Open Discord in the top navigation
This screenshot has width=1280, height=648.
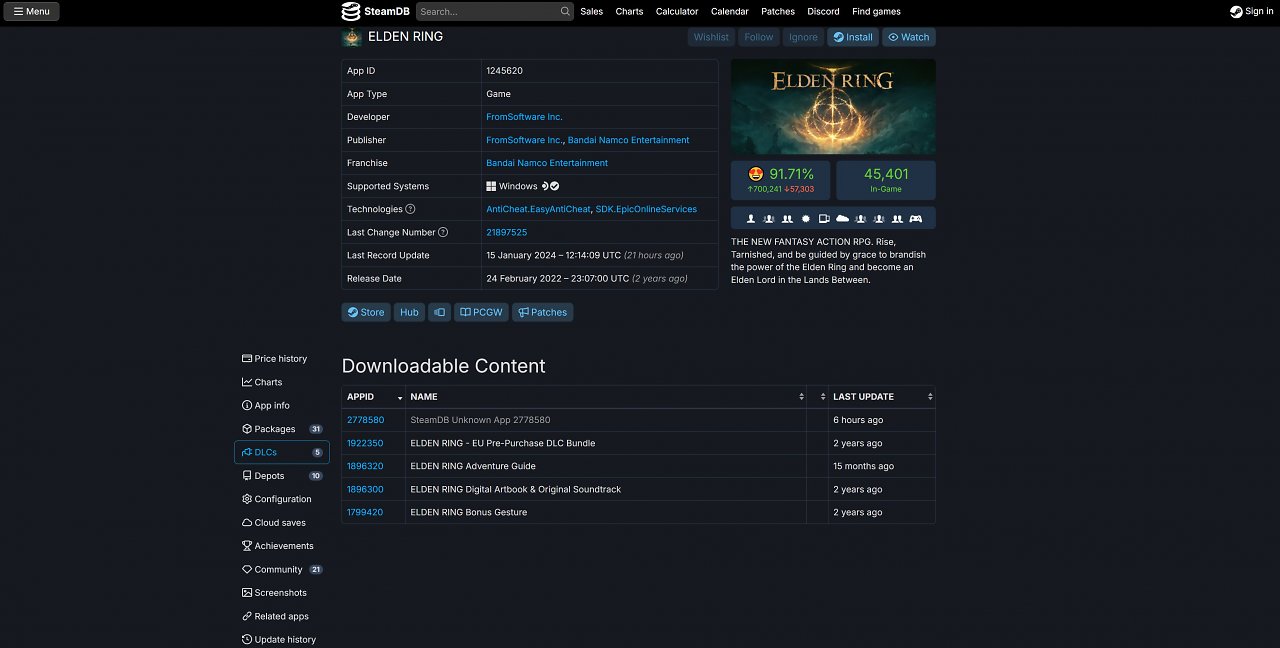[x=824, y=12]
